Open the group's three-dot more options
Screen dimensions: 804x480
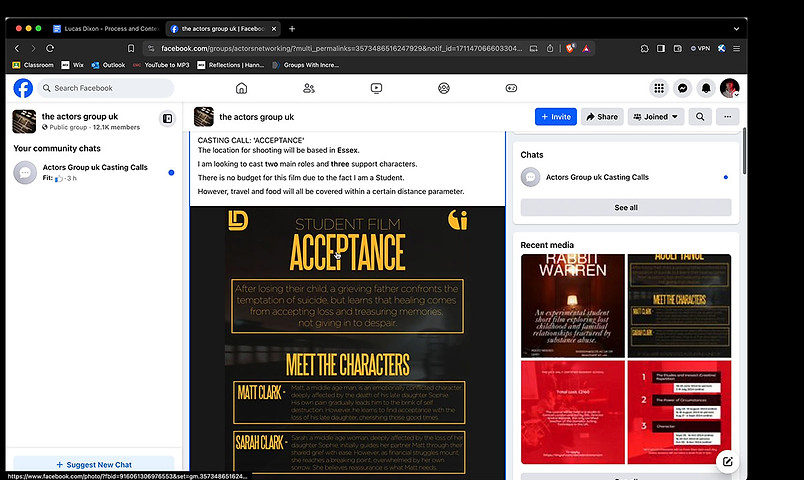728,117
